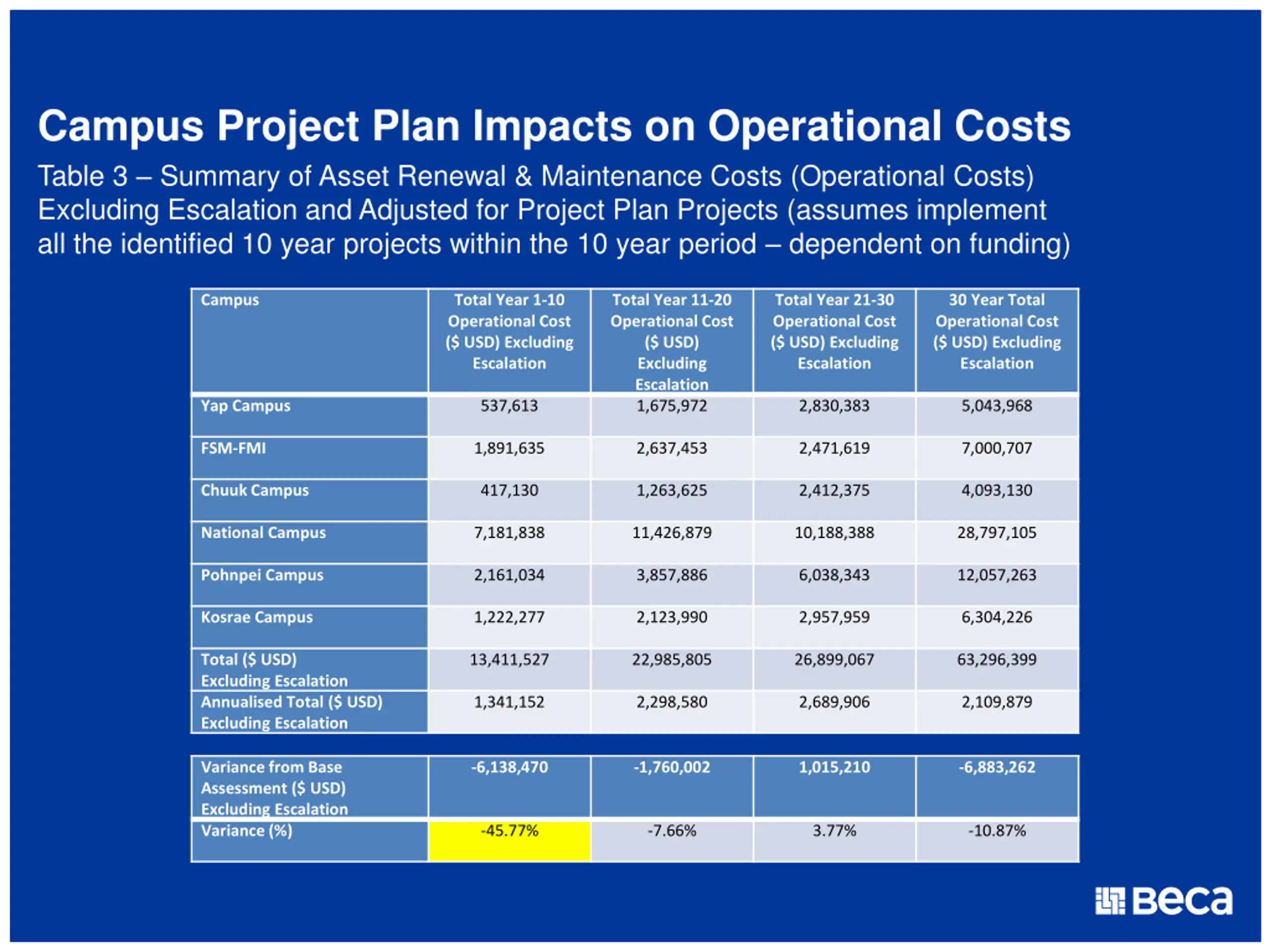Select the slide title 'Campus Project Plan Impacts on Operational Costs'
Screen dimensions: 1270x952
coord(554,126)
